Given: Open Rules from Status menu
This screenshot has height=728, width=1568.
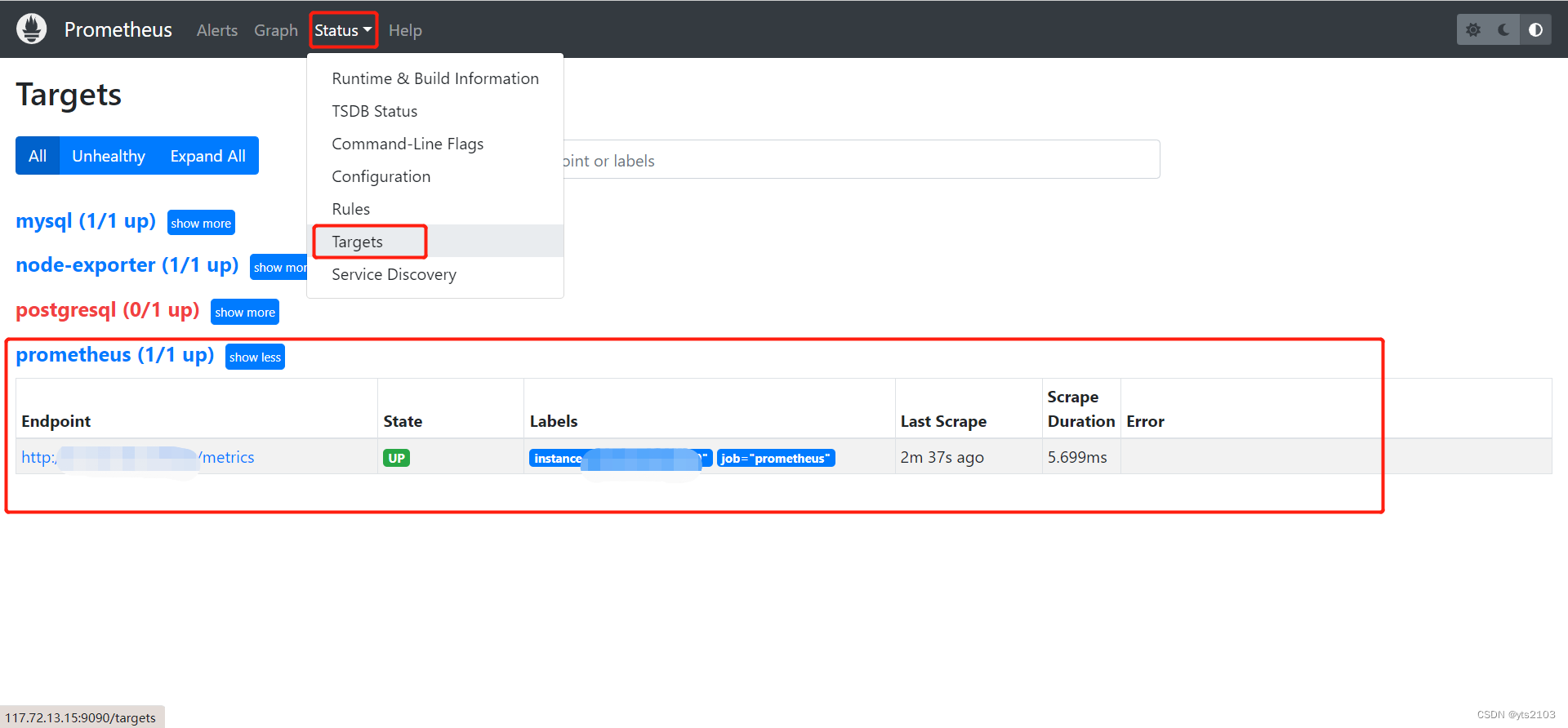Looking at the screenshot, I should [435, 209].
